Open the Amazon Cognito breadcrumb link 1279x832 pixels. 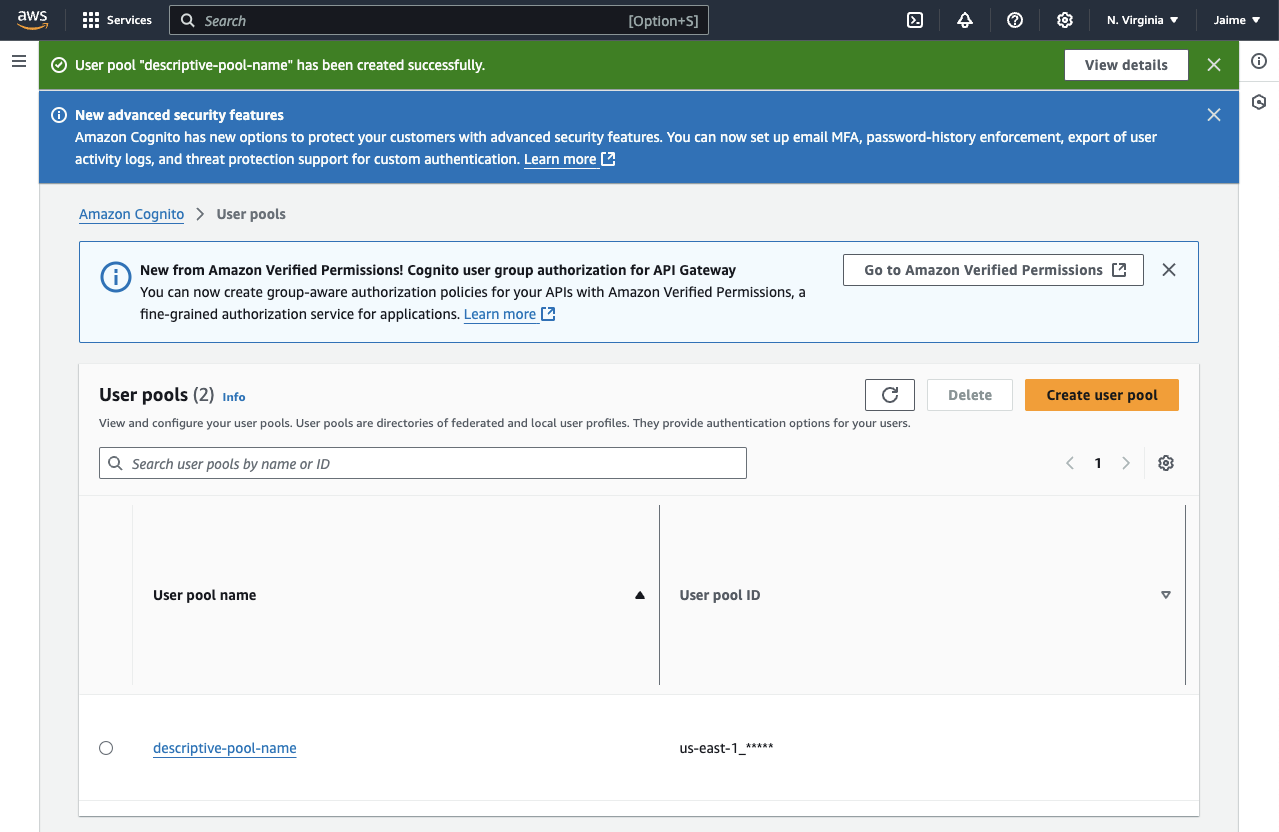(x=131, y=214)
